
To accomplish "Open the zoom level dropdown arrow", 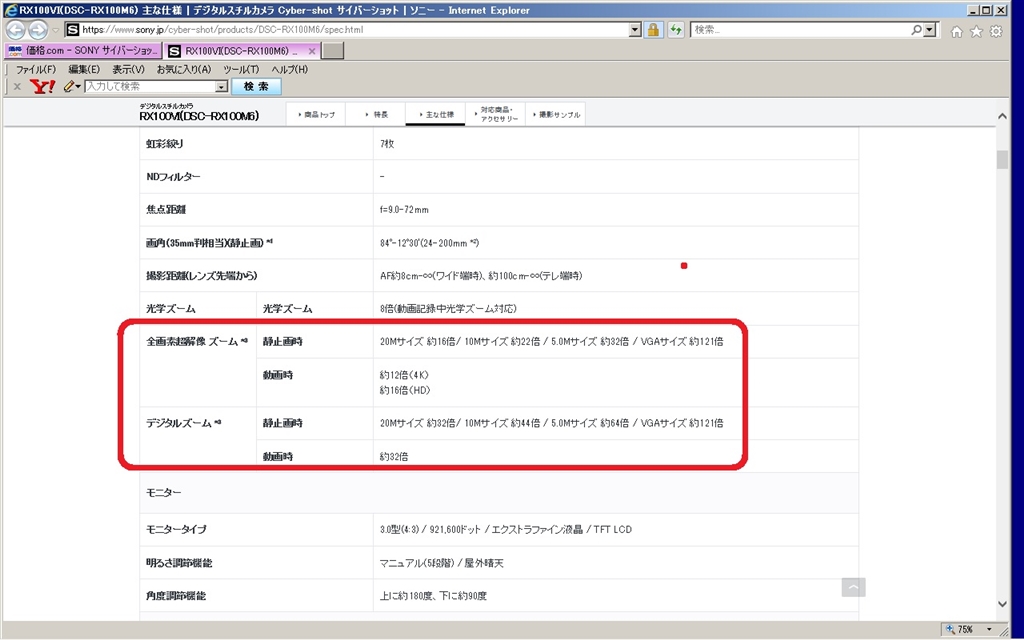I will pyautogui.click(x=989, y=630).
